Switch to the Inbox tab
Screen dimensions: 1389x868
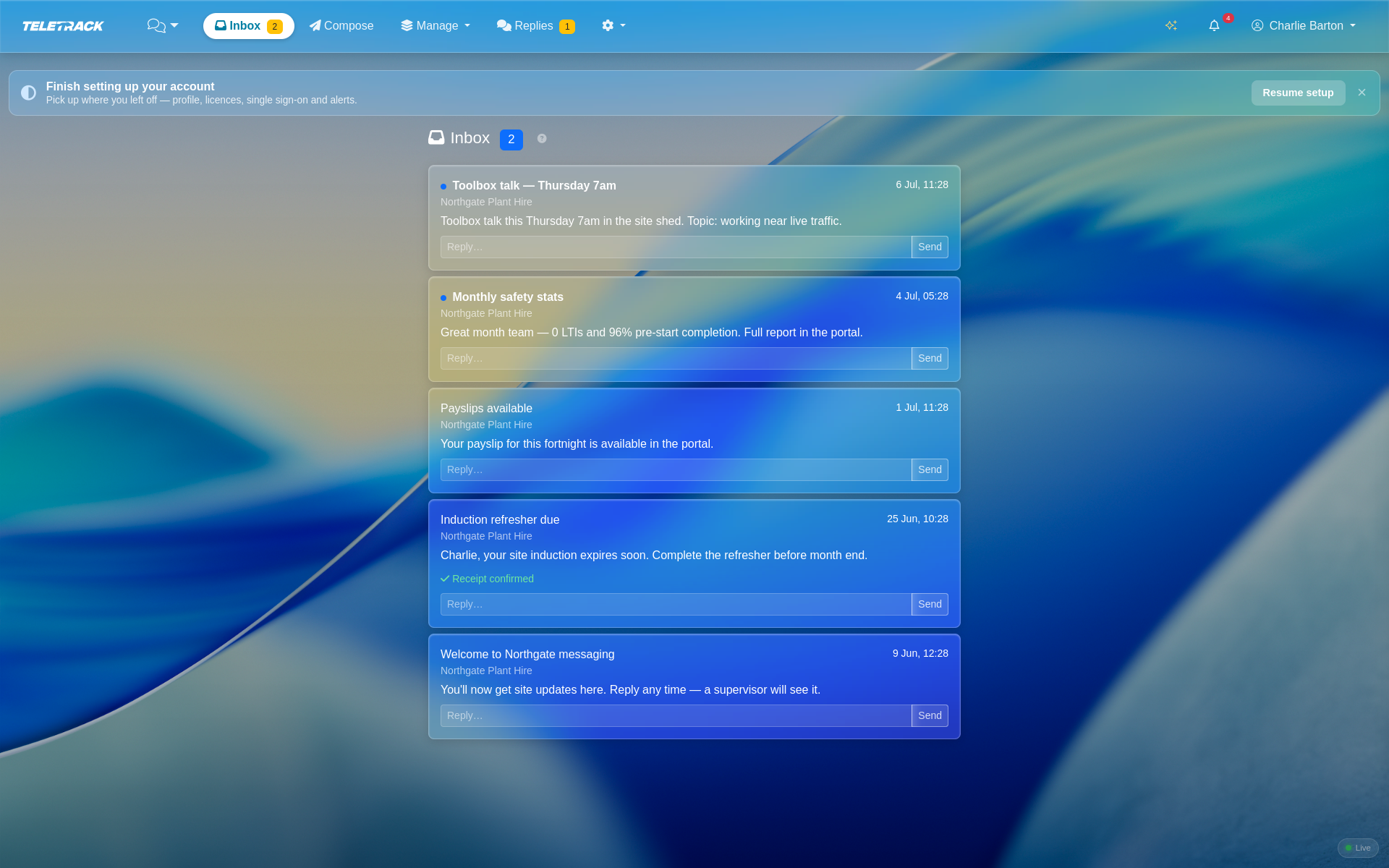[x=248, y=26]
